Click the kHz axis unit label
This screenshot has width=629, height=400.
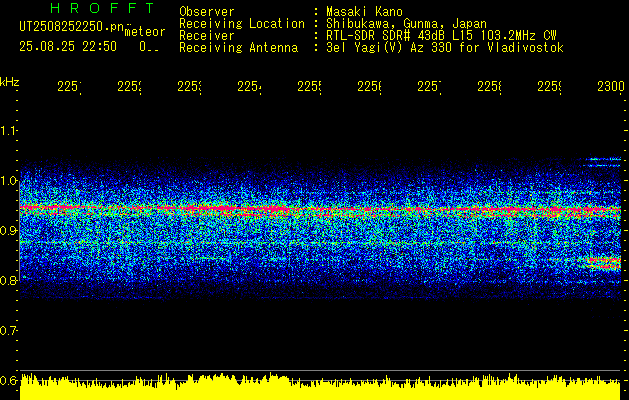pos(10,81)
